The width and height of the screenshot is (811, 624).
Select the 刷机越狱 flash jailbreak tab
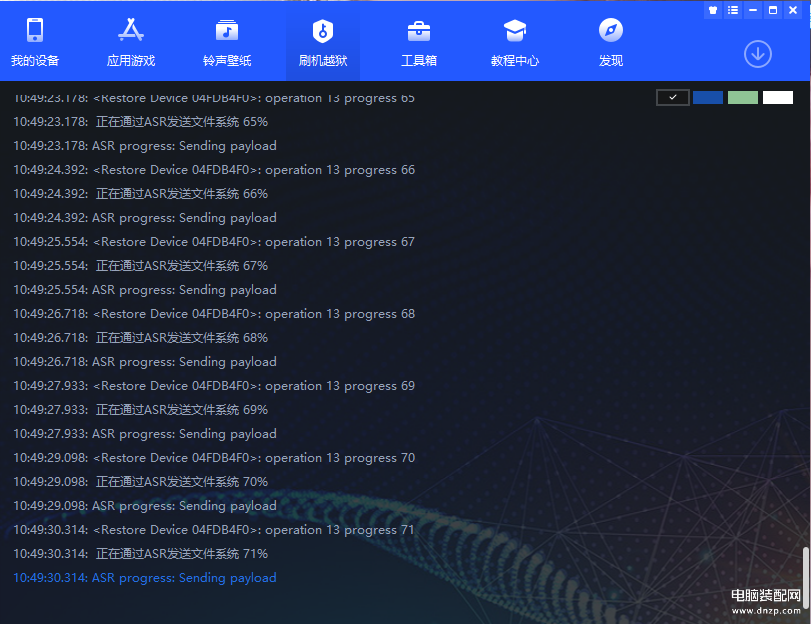[x=323, y=43]
